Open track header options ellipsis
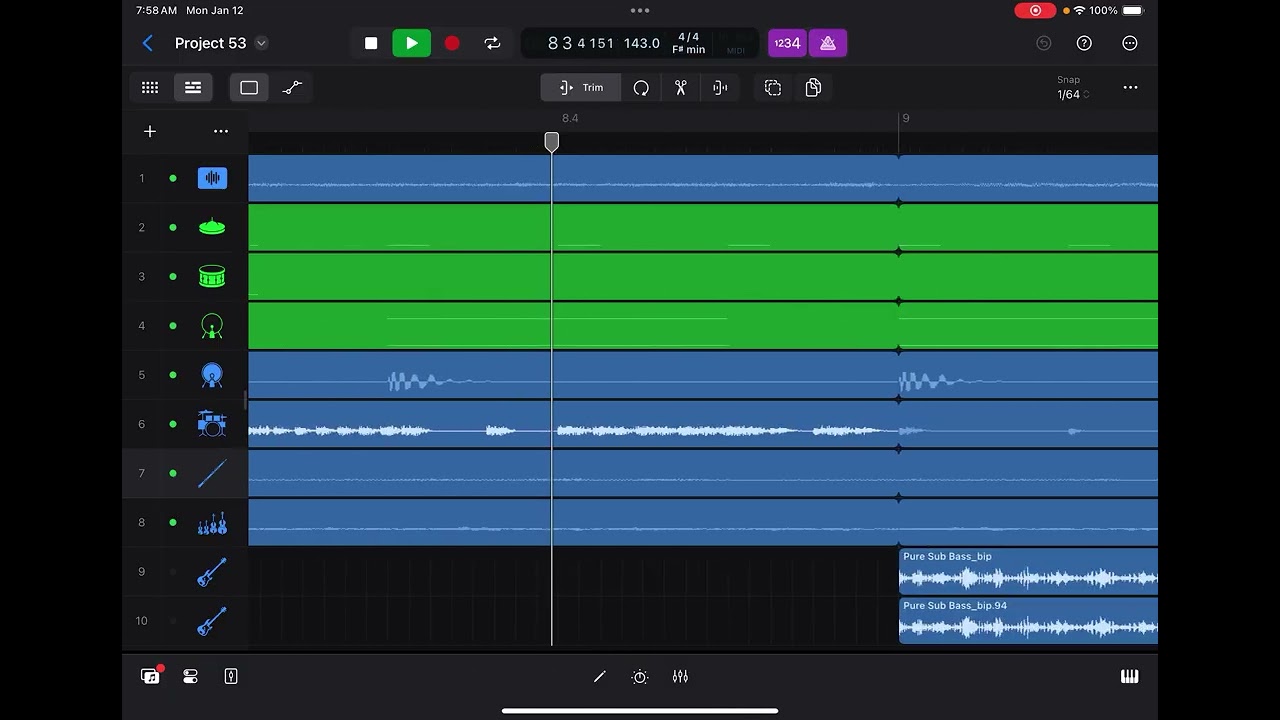This screenshot has height=720, width=1280. 221,131
